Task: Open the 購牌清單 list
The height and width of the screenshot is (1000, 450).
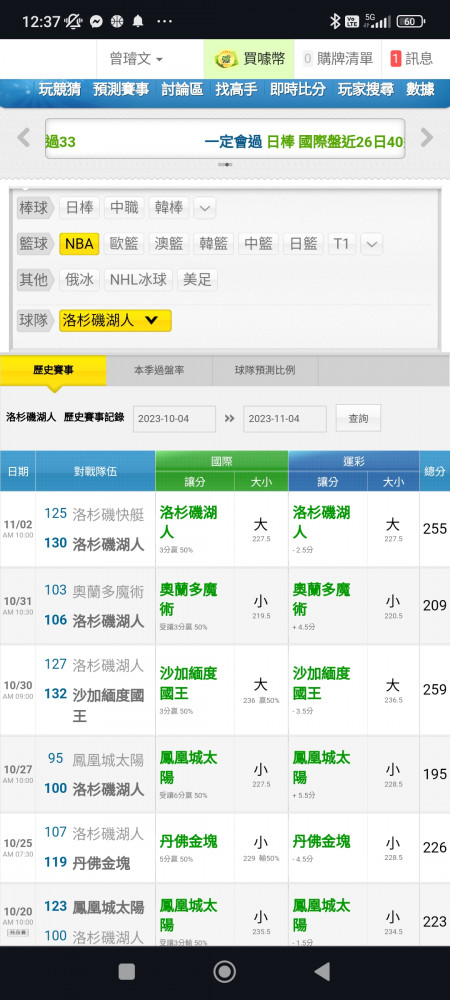Action: pyautogui.click(x=338, y=59)
